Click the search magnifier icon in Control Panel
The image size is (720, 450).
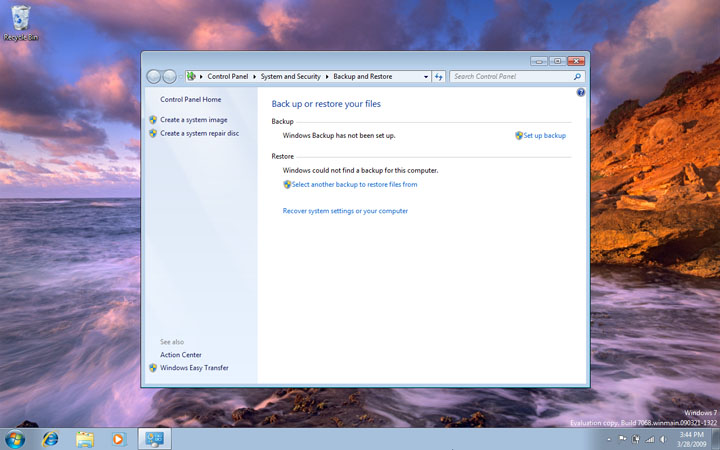(x=577, y=76)
